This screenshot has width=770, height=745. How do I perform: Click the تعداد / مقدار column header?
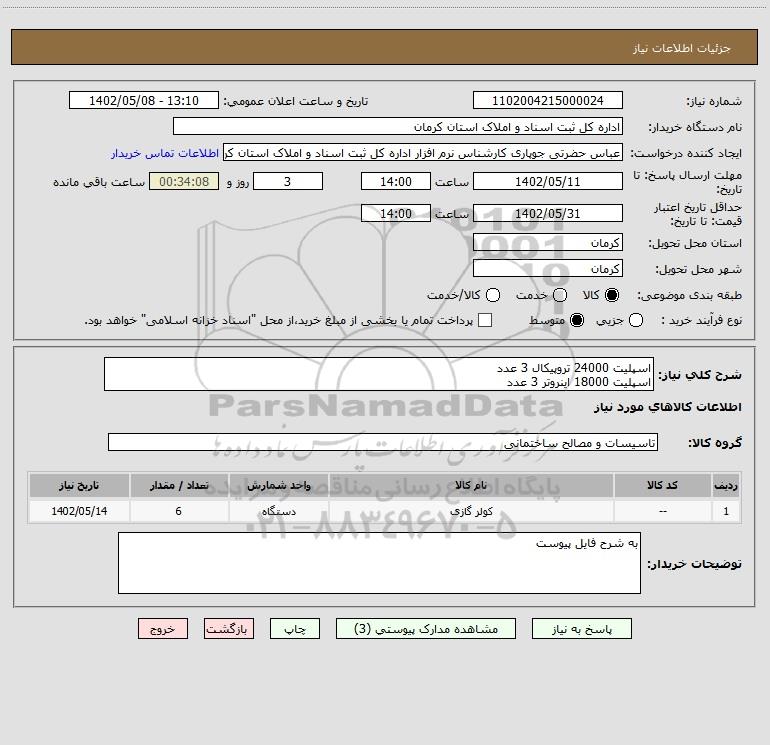179,485
